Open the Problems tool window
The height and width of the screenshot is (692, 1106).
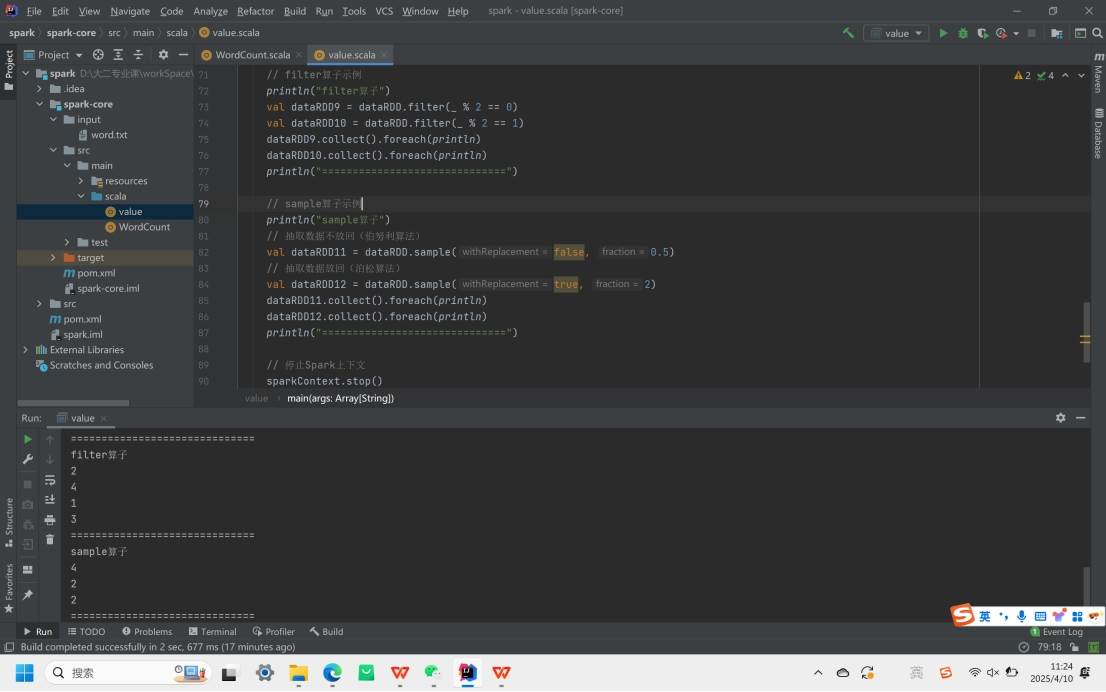pyautogui.click(x=147, y=632)
